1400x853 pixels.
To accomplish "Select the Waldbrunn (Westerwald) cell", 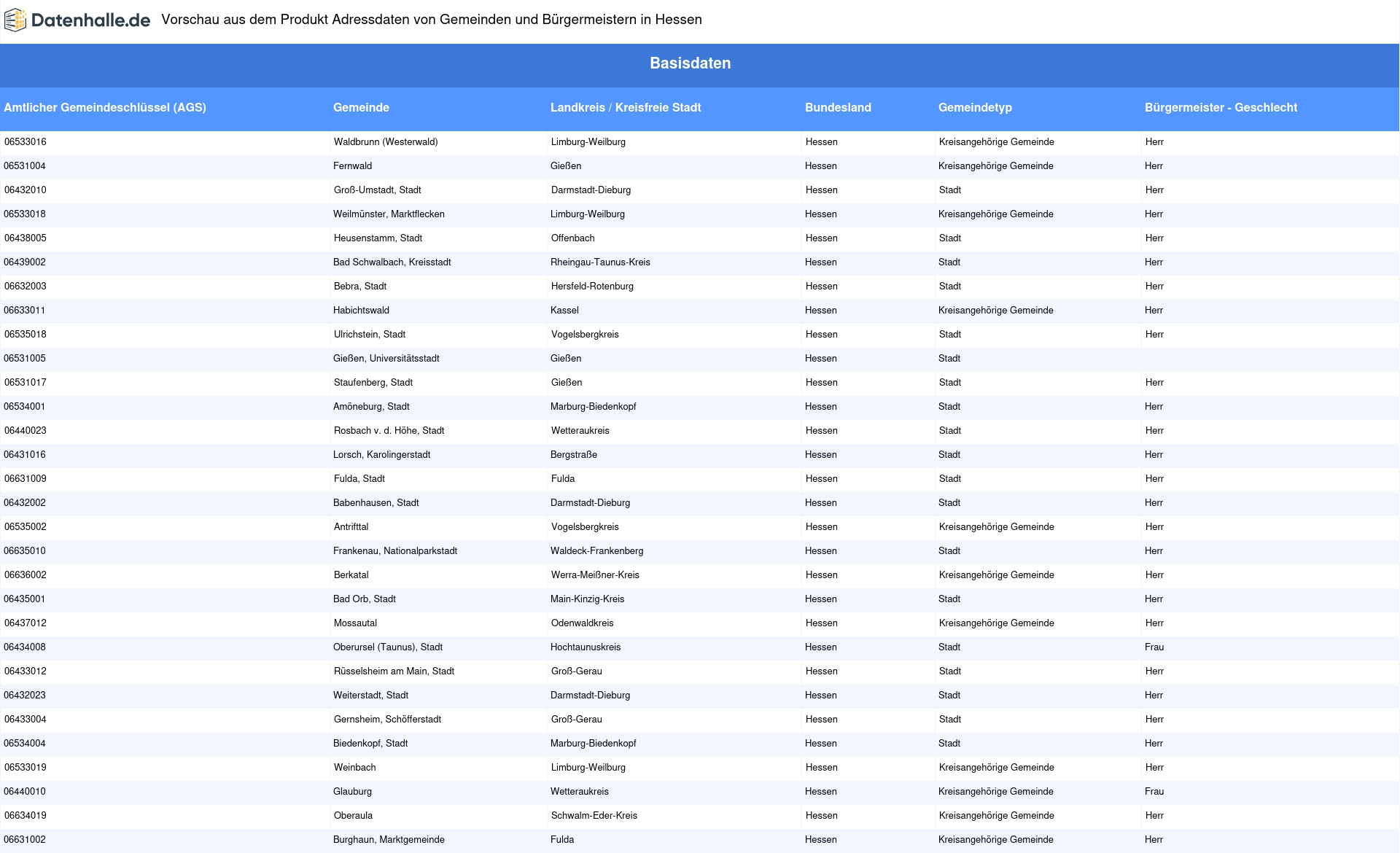I will tap(386, 142).
